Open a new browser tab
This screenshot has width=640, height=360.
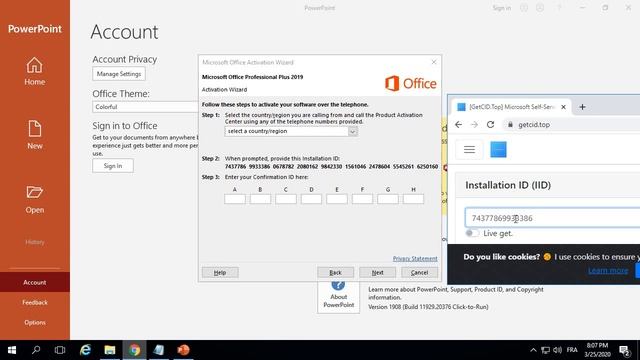[582, 107]
